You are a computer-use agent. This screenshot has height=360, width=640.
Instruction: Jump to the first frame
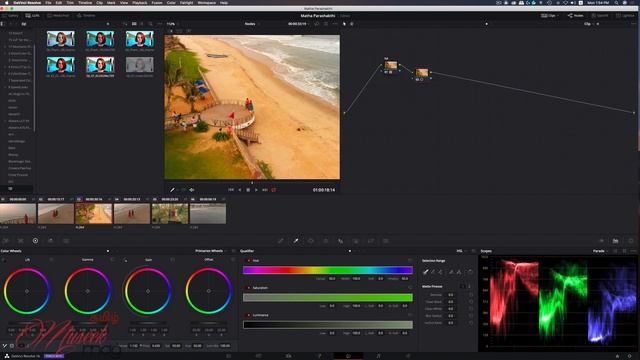click(x=231, y=190)
